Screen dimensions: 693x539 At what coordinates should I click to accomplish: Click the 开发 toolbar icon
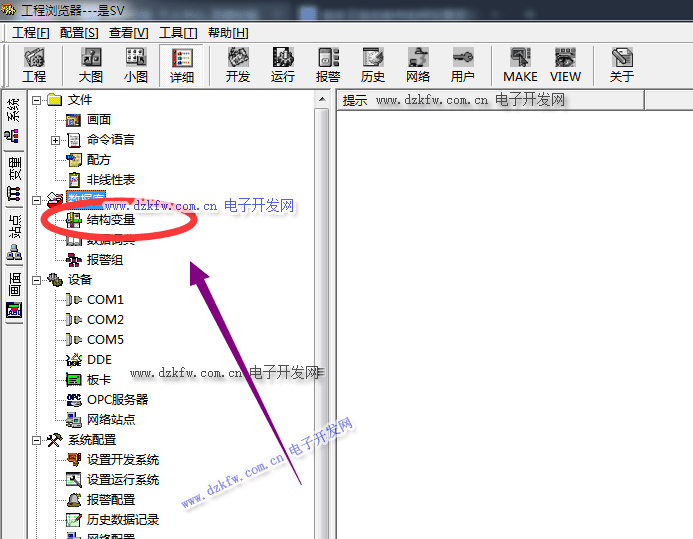point(238,65)
